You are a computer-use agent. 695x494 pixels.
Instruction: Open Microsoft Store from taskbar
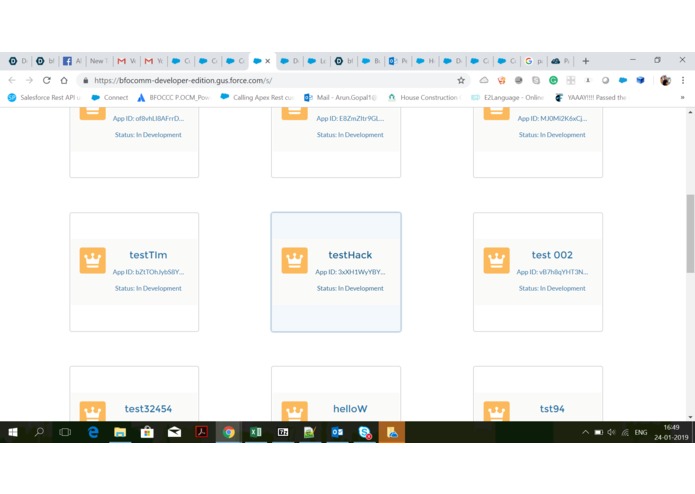tap(147, 432)
